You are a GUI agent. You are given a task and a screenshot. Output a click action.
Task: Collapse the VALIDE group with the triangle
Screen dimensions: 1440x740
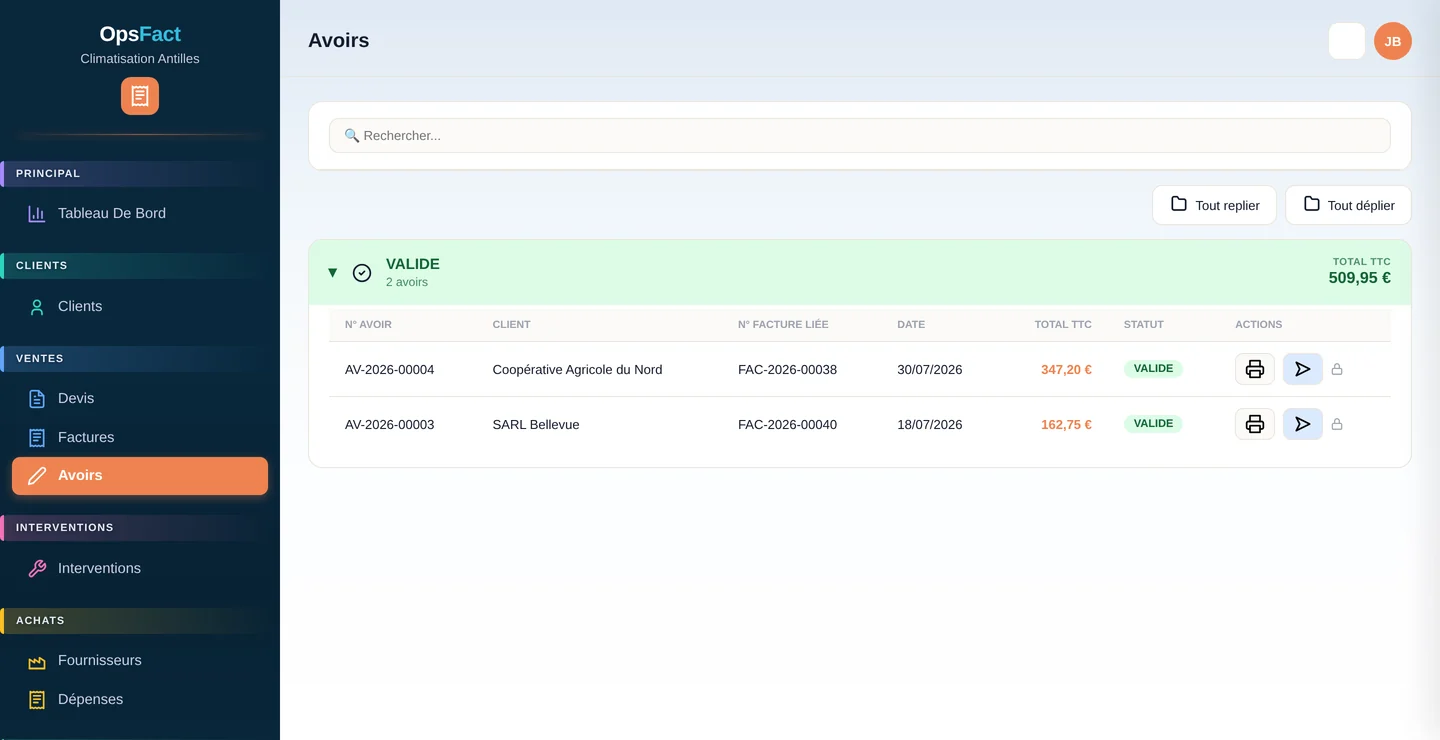pos(333,272)
